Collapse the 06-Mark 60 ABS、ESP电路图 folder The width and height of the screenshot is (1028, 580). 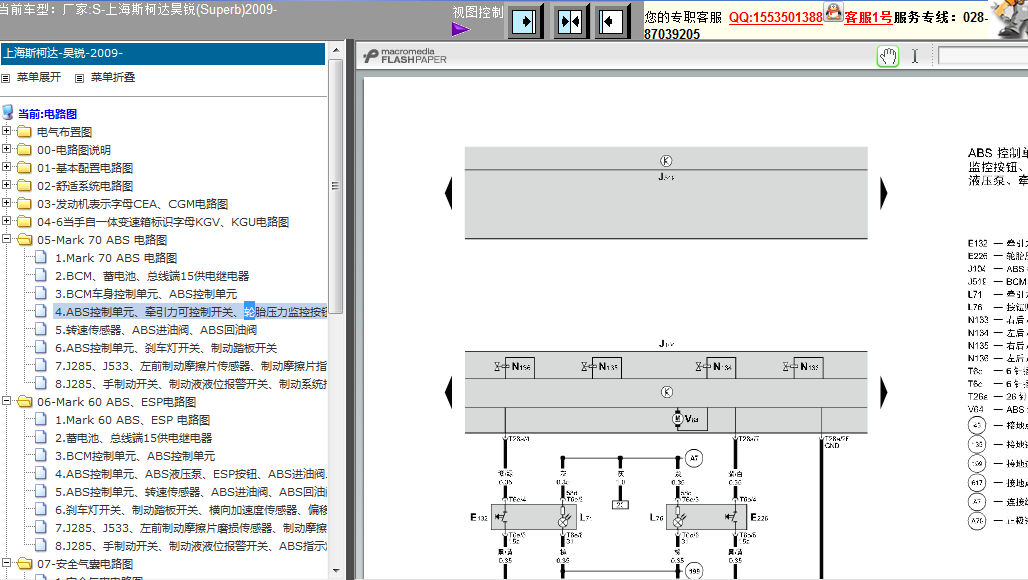[x=6, y=400]
